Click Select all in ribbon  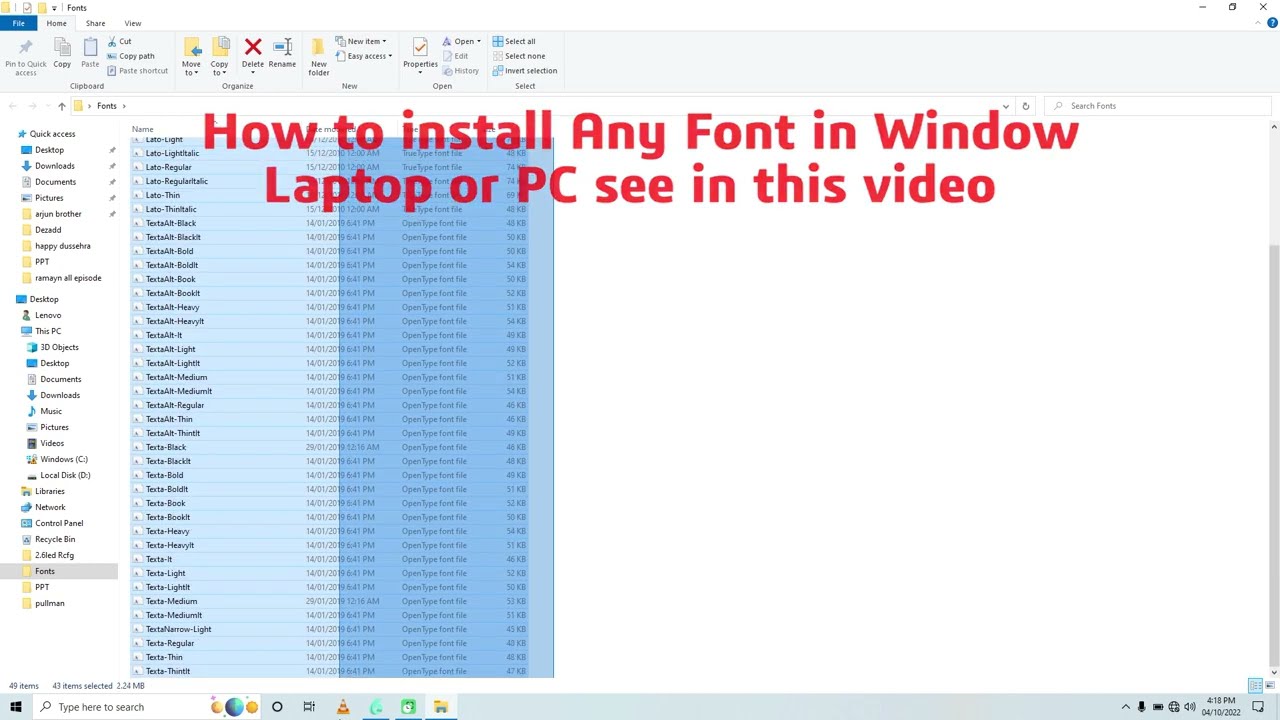tap(514, 41)
